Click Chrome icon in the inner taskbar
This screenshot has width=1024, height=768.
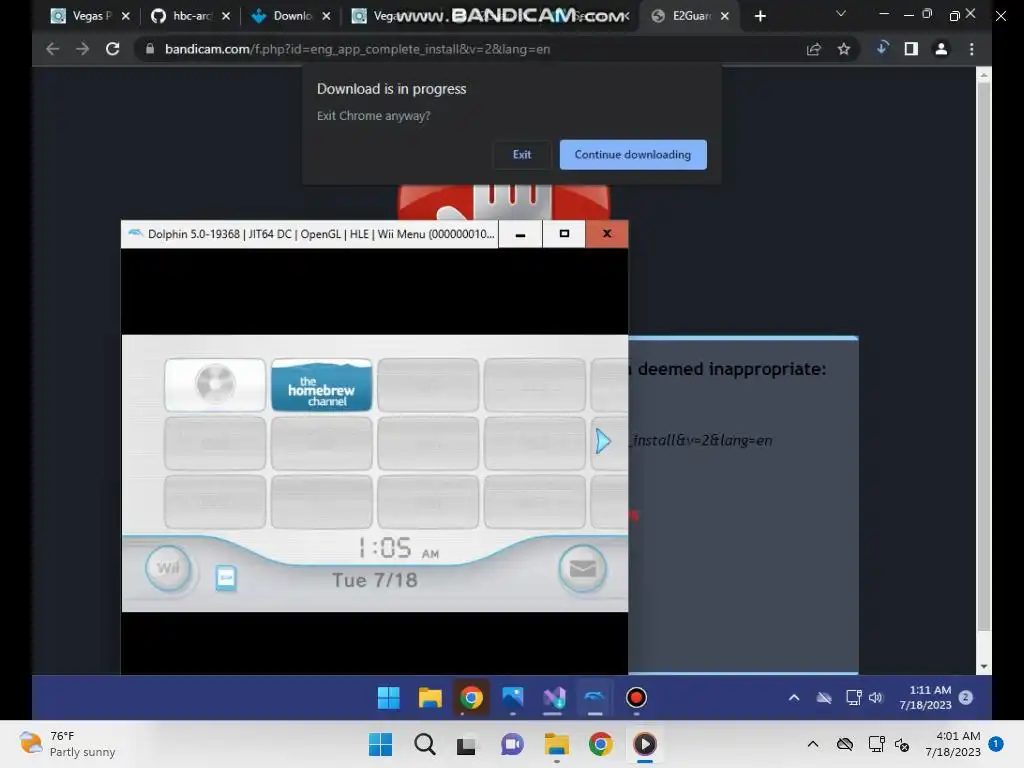[x=471, y=697]
